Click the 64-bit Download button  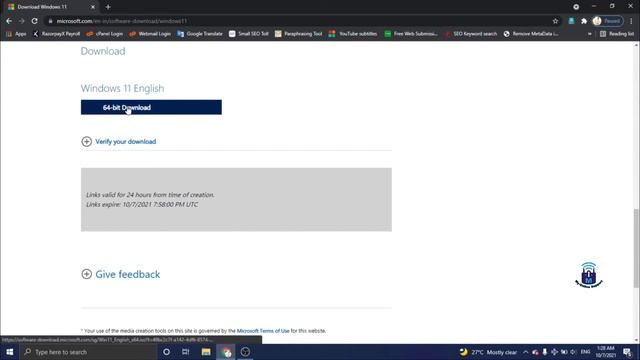pos(151,107)
